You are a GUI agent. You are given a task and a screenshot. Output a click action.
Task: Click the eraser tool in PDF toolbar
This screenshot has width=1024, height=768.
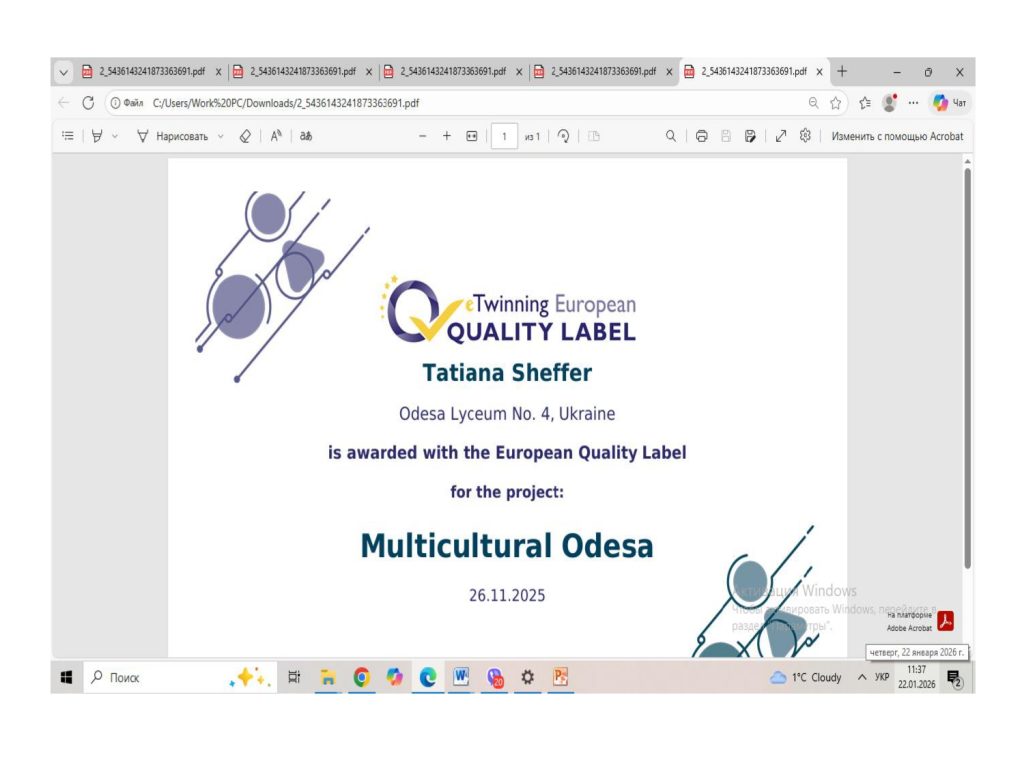coord(245,136)
